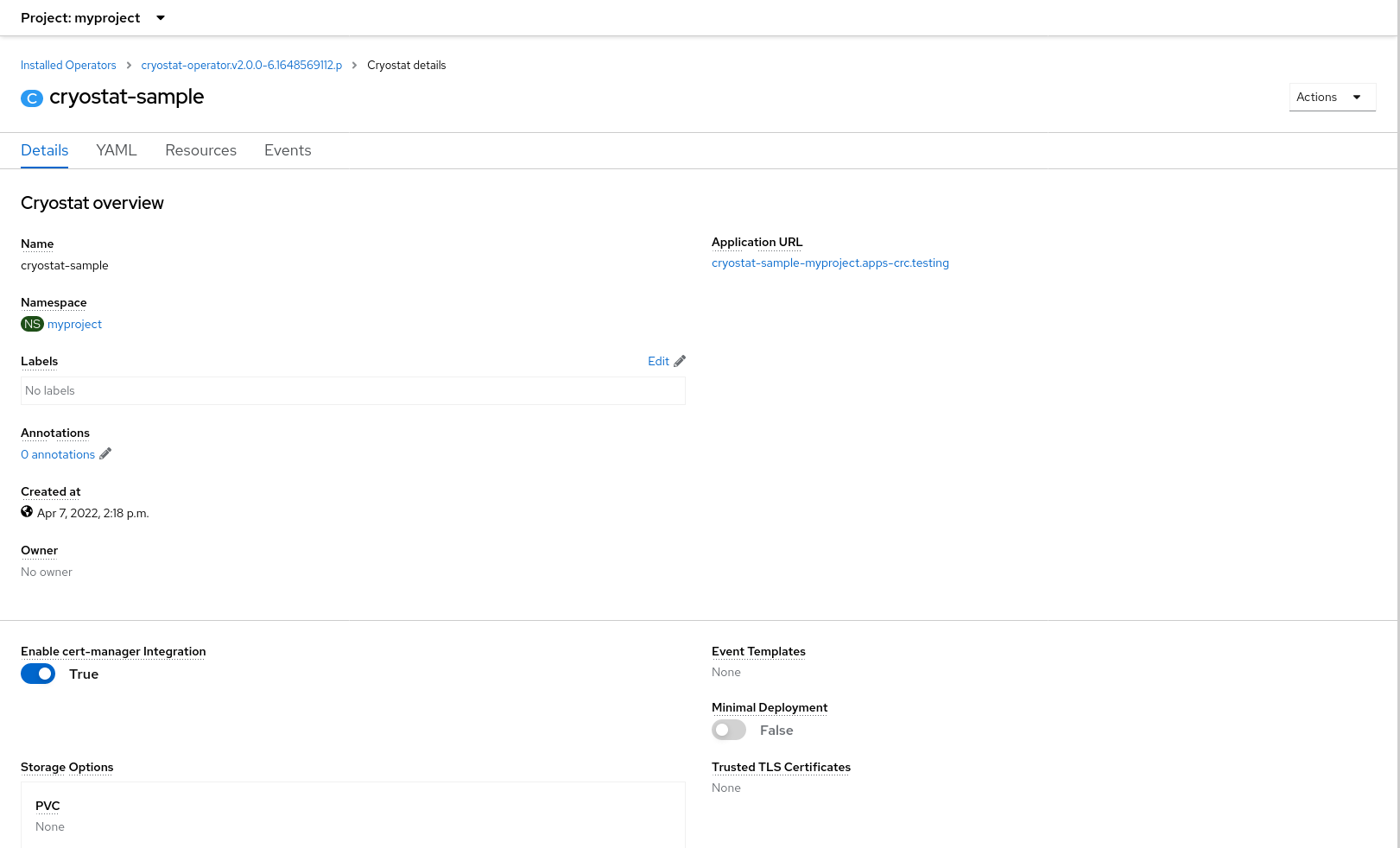The width and height of the screenshot is (1400, 848).
Task: Click inside the No labels field
Action: coord(352,390)
